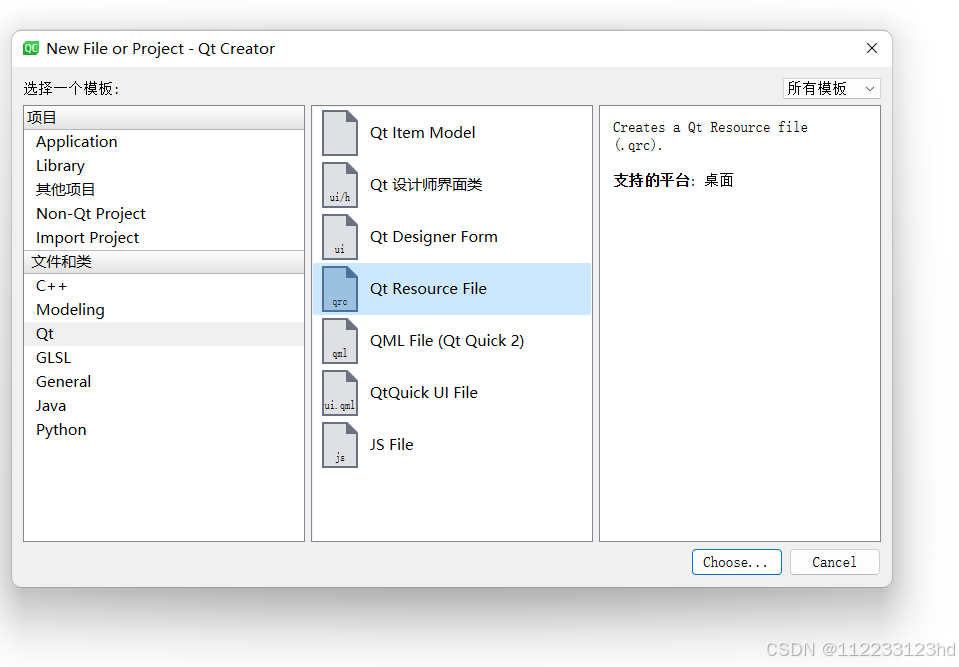This screenshot has height=667, width=959.
Task: Select the Python category
Action: pos(163,430)
